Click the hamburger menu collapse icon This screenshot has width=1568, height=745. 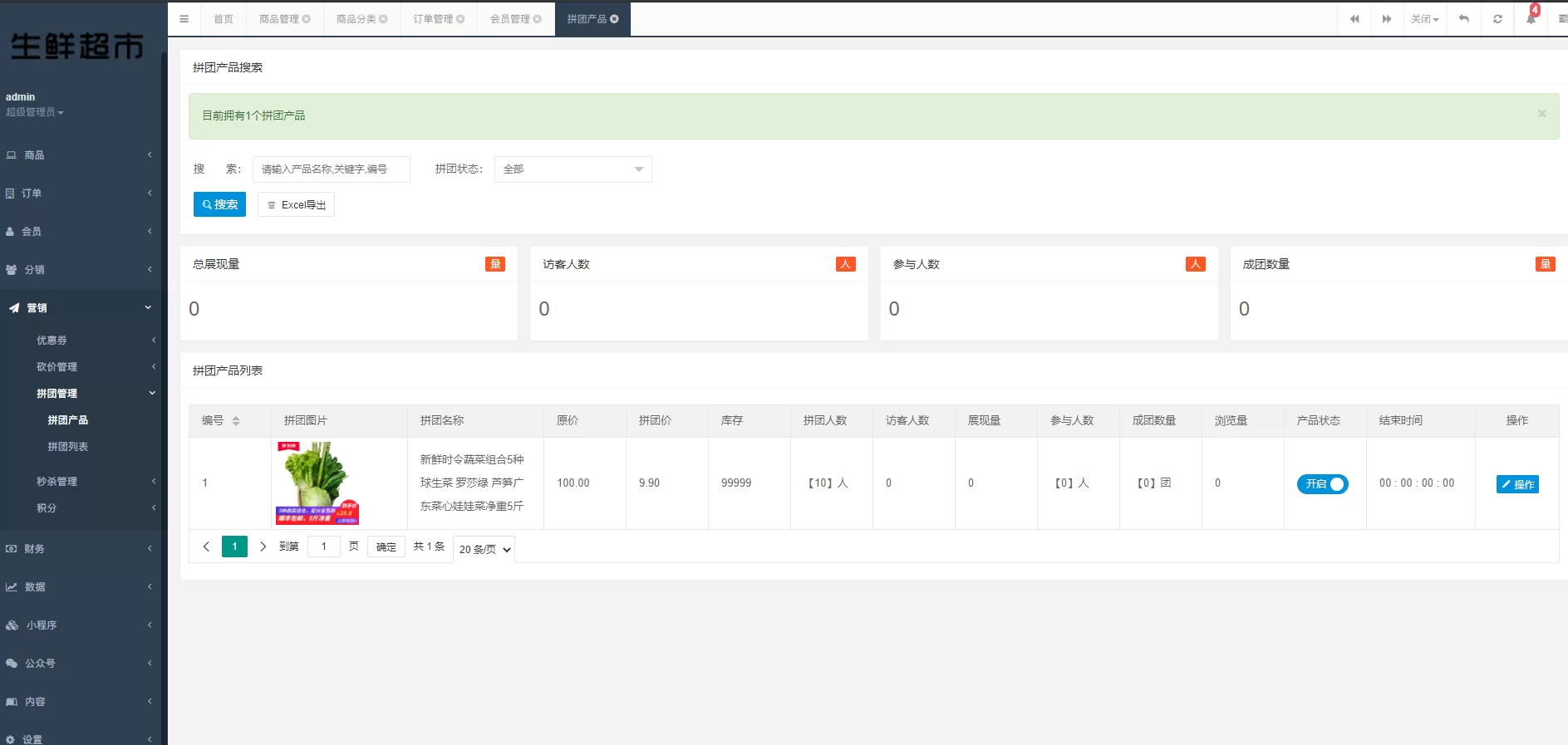[x=184, y=19]
